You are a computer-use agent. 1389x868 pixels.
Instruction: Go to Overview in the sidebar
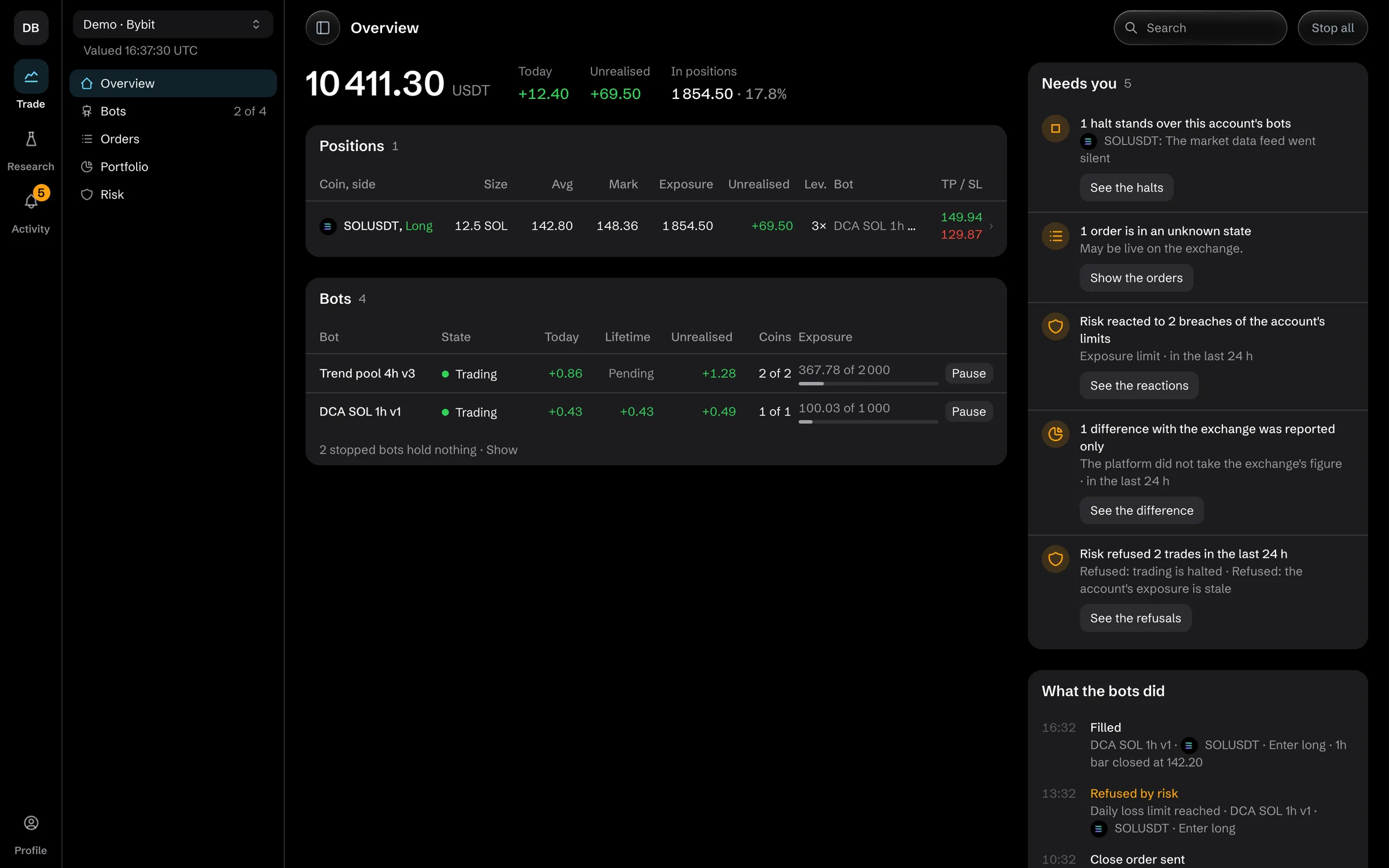[x=172, y=83]
